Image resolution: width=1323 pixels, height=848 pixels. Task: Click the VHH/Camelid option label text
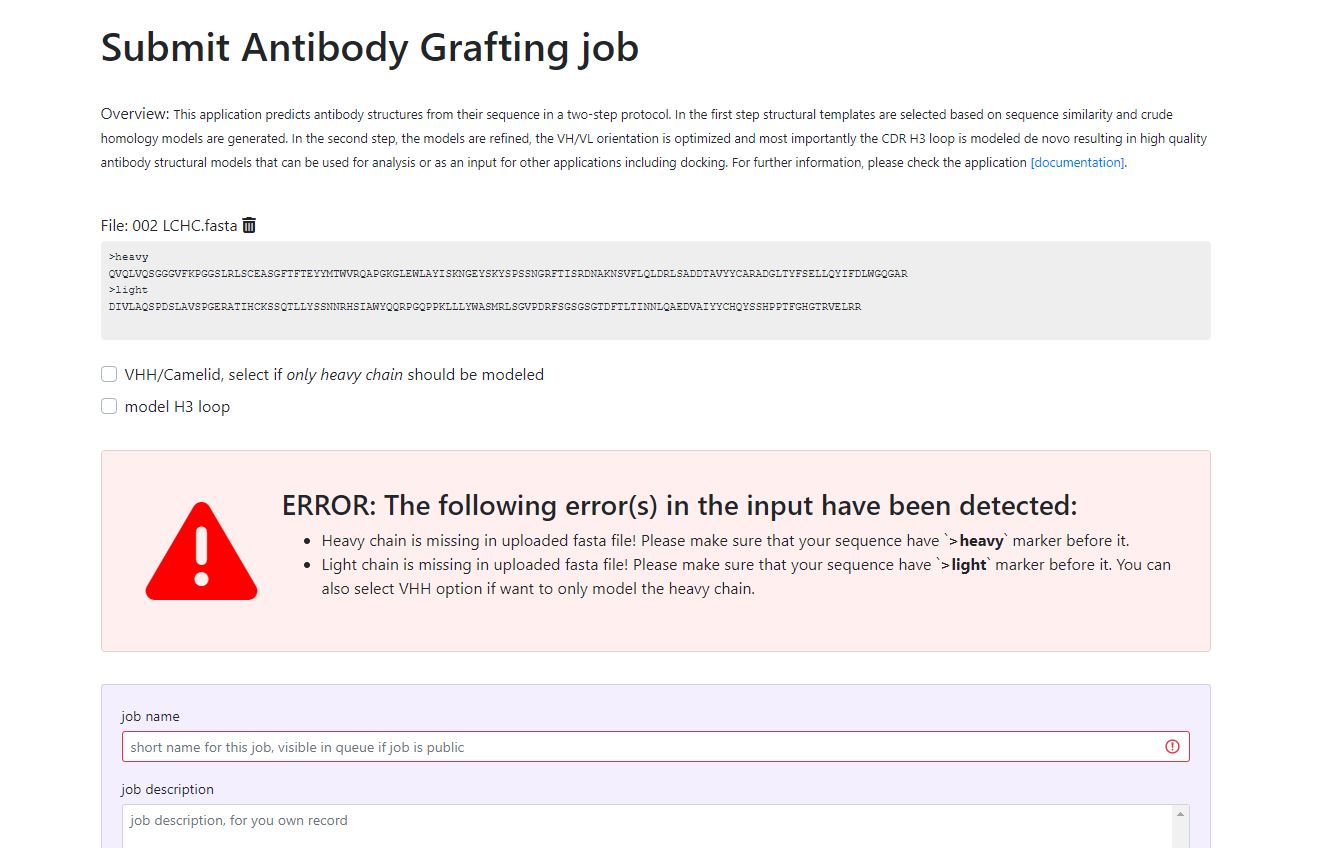tap(334, 374)
